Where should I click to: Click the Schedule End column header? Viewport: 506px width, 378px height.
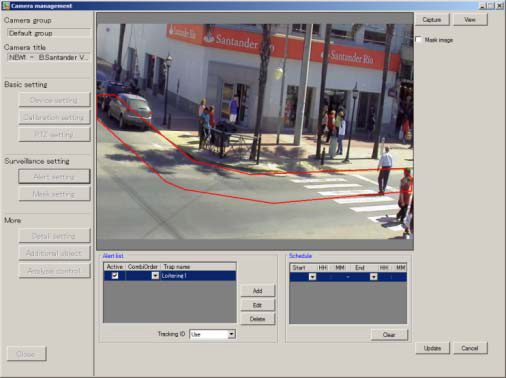pos(364,268)
